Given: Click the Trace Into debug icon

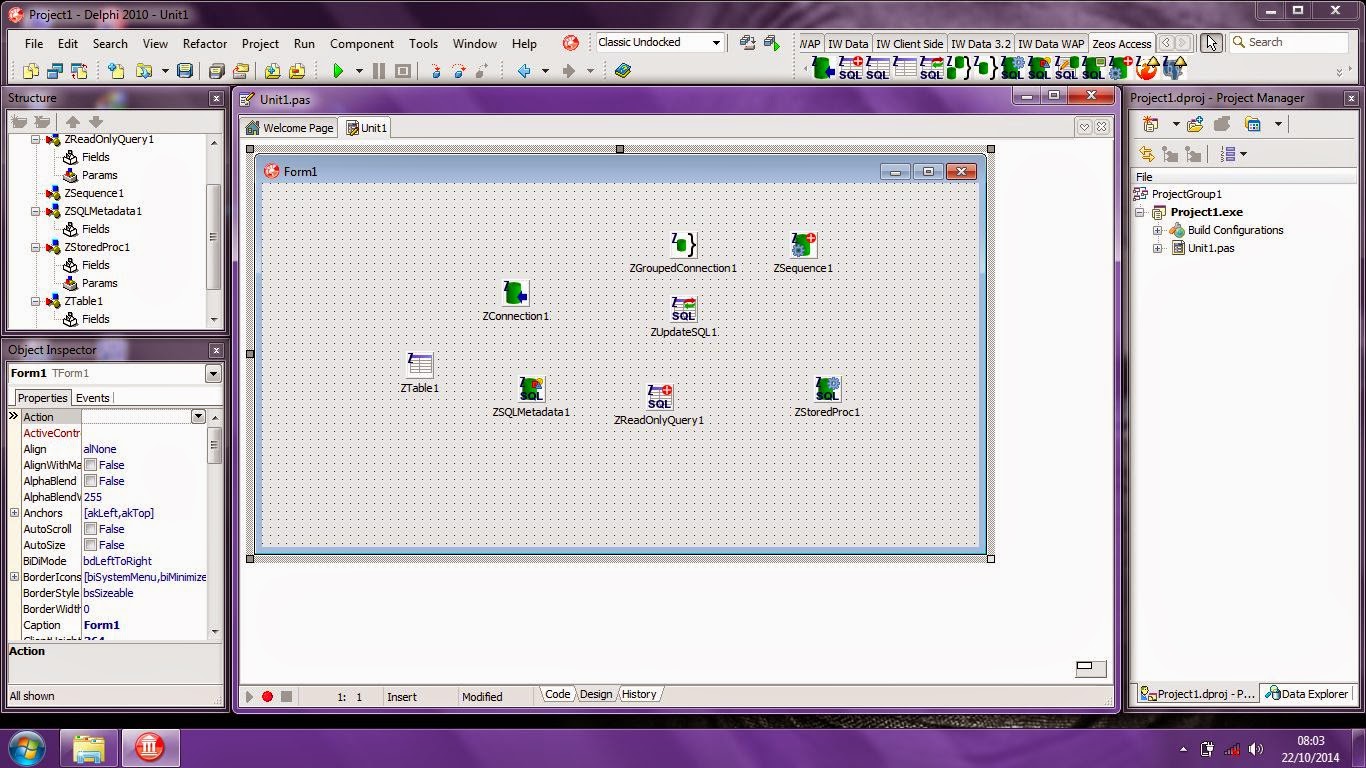Looking at the screenshot, I should tap(435, 71).
